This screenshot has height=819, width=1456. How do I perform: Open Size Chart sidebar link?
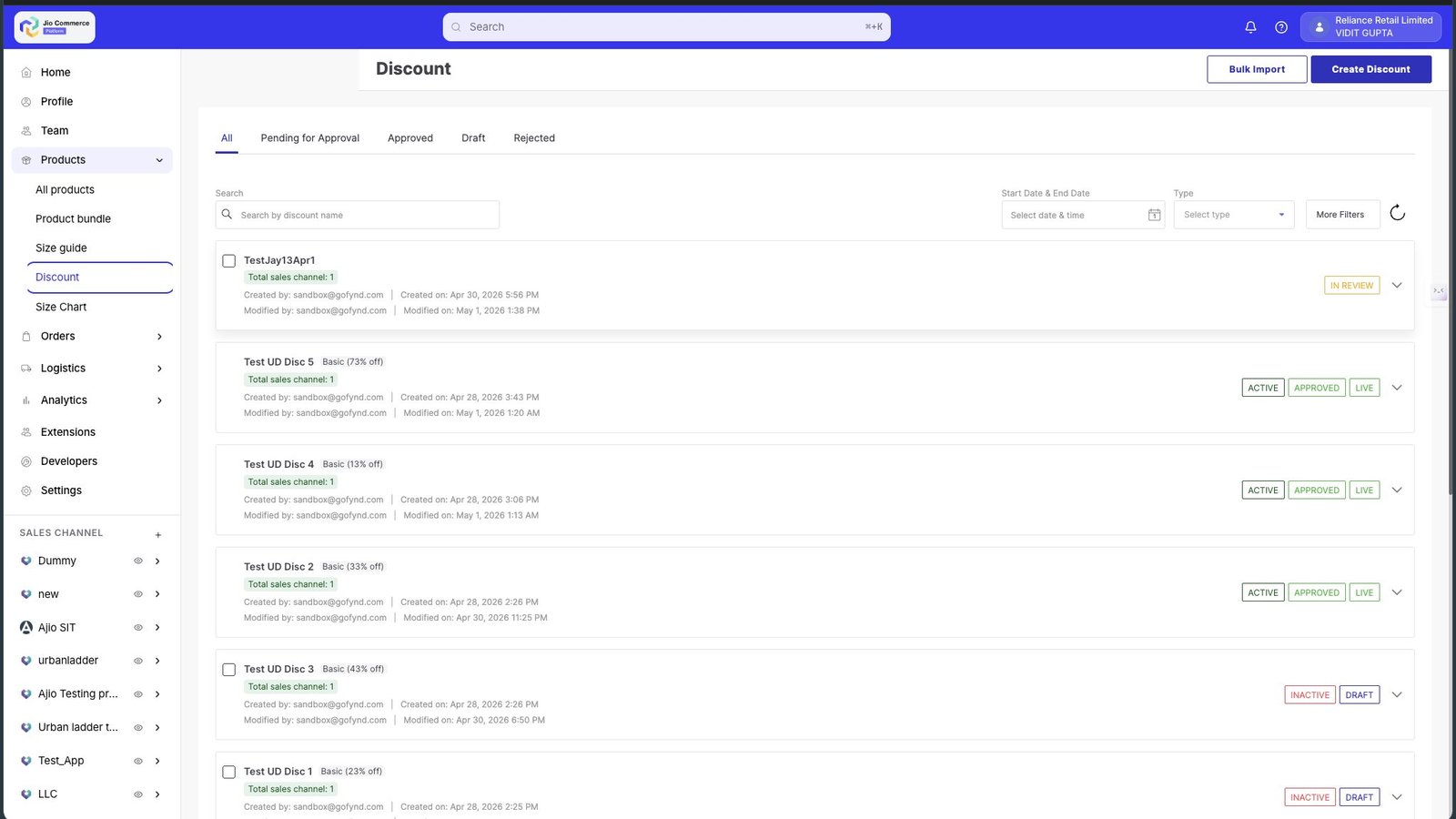click(61, 307)
